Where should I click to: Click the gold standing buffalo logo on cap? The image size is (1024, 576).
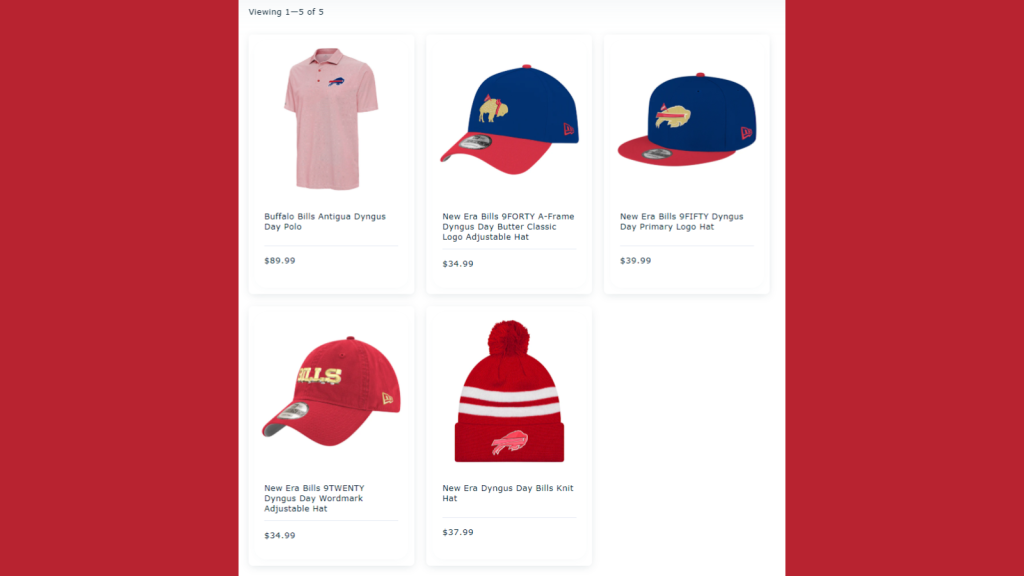point(493,108)
